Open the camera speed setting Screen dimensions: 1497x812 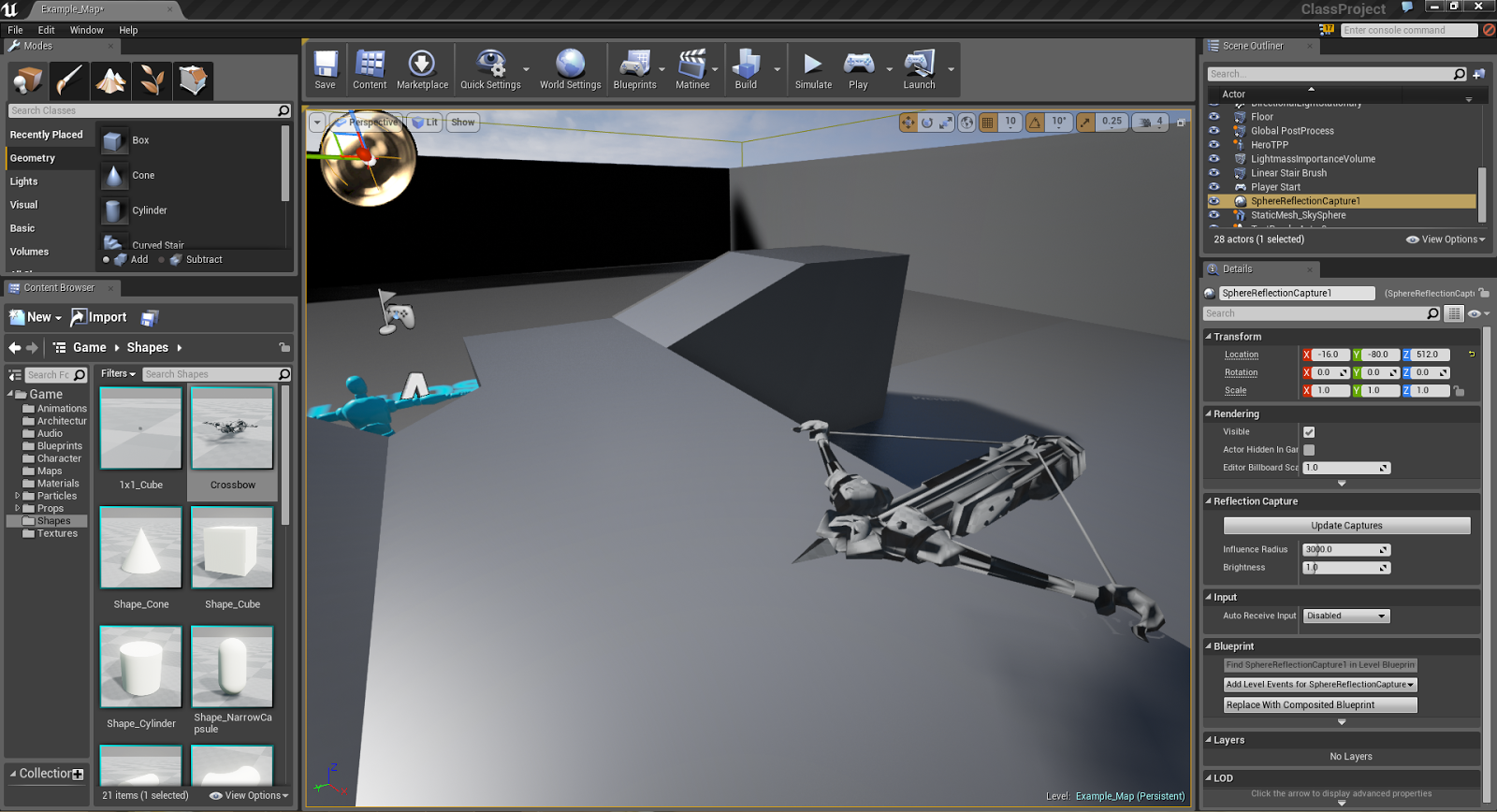pyautogui.click(x=1150, y=123)
